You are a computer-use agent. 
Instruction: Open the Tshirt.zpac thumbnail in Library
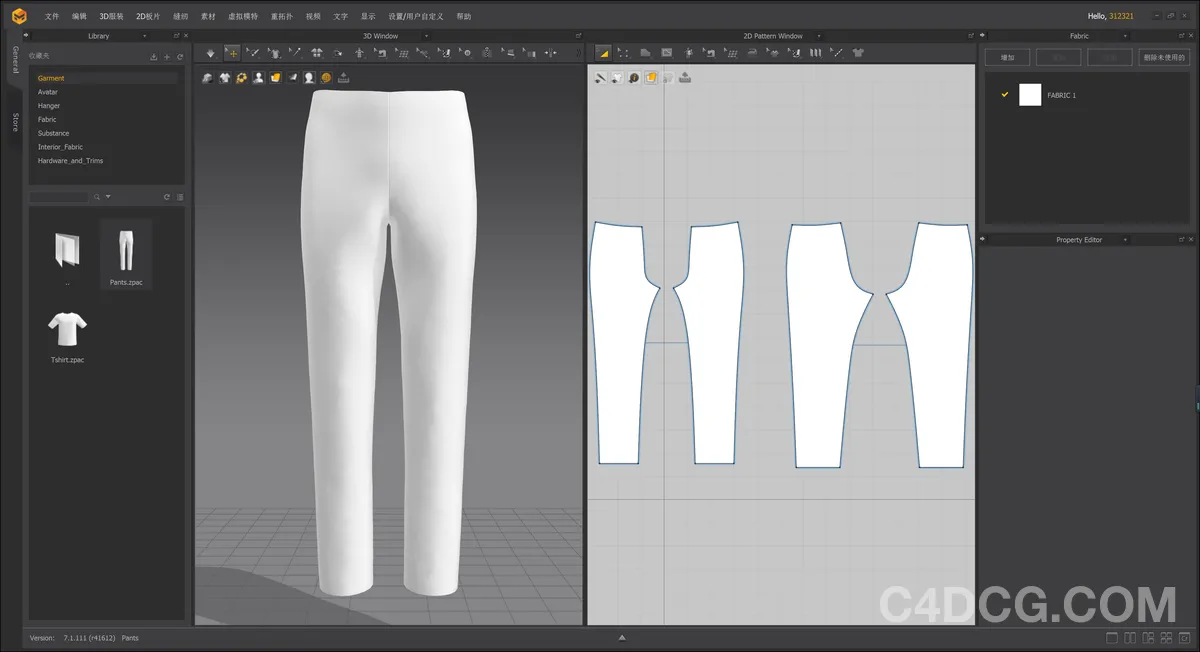pos(66,330)
